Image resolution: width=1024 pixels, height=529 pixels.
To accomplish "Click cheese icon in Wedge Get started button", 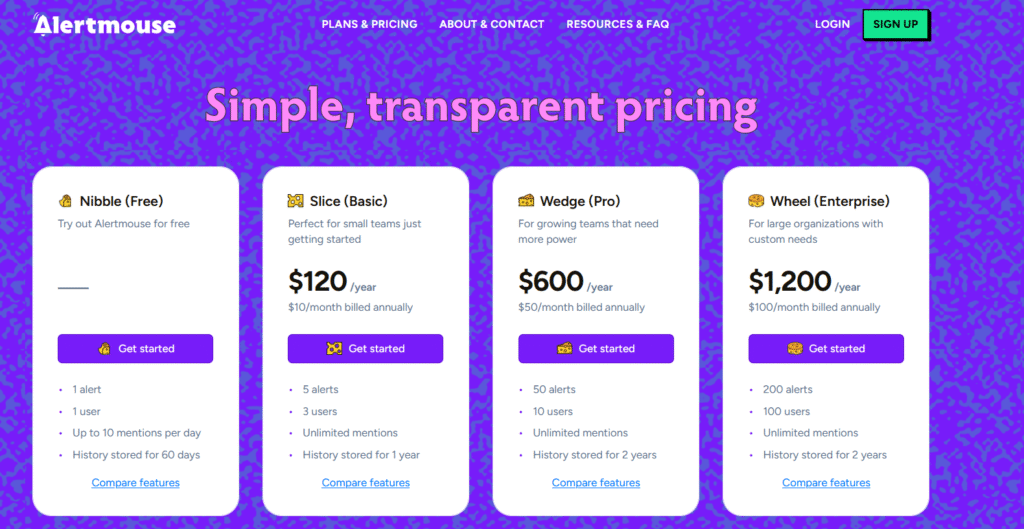I will coord(565,349).
